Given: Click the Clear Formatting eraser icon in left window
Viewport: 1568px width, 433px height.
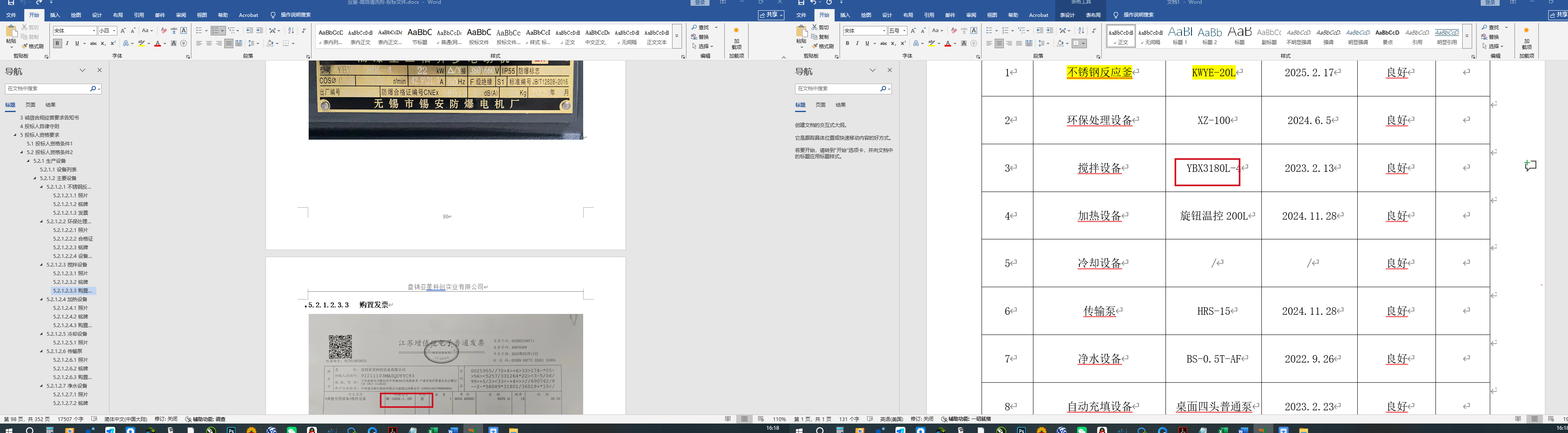Looking at the screenshot, I should click(x=164, y=30).
